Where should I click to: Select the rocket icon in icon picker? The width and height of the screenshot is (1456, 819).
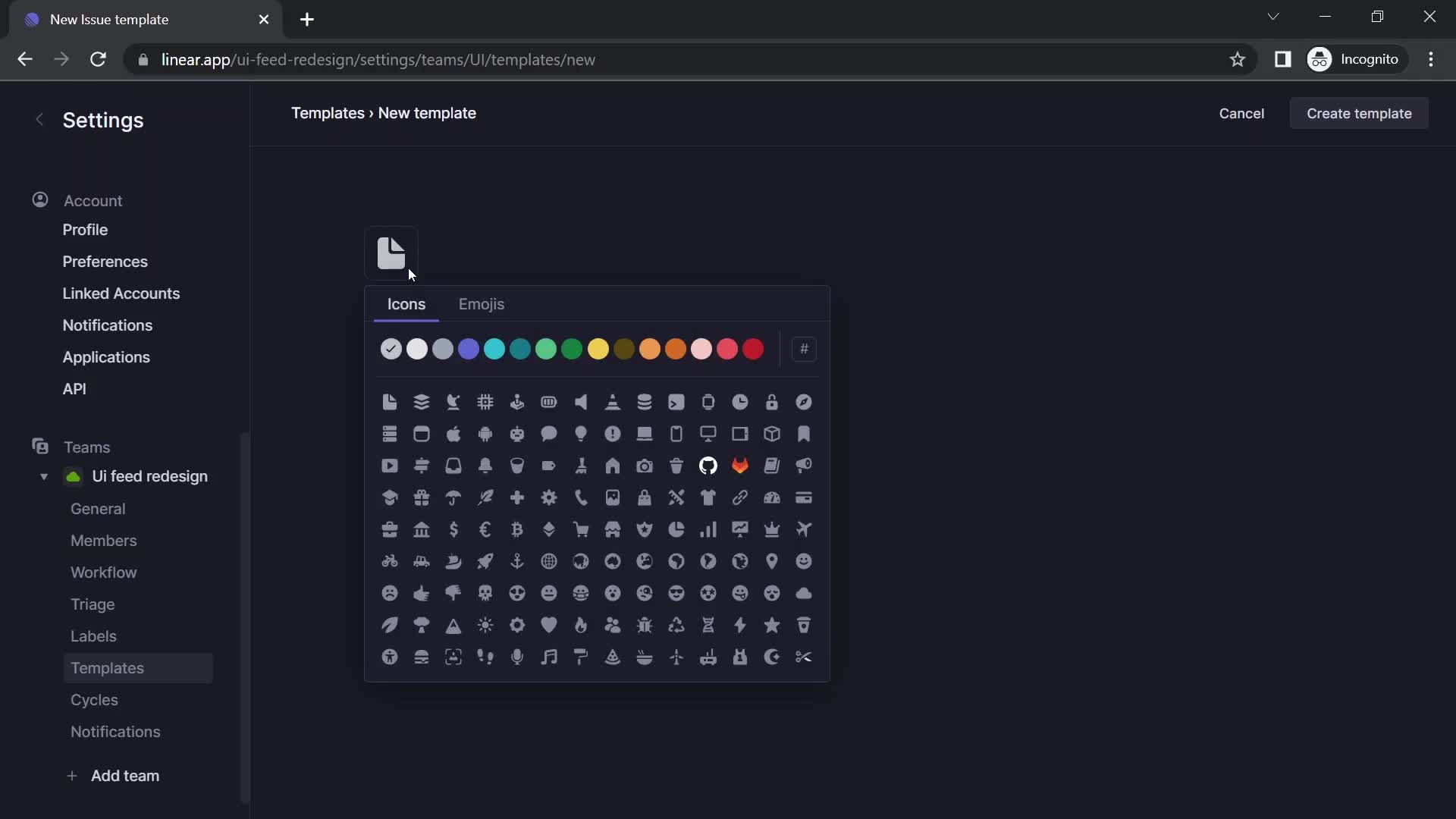point(485,561)
